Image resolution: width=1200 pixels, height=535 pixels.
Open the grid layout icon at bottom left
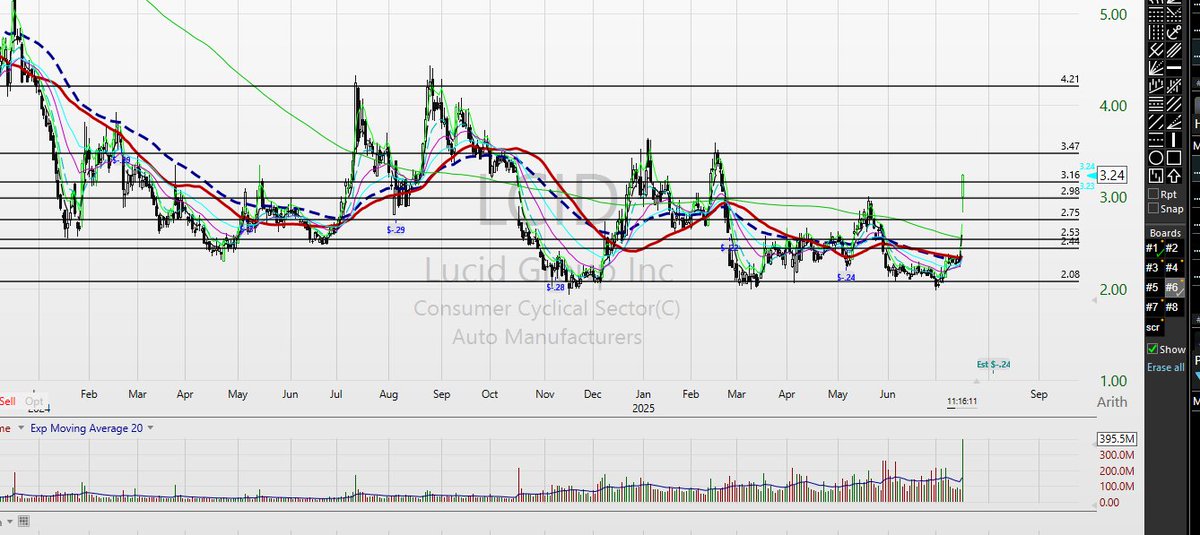point(23,521)
